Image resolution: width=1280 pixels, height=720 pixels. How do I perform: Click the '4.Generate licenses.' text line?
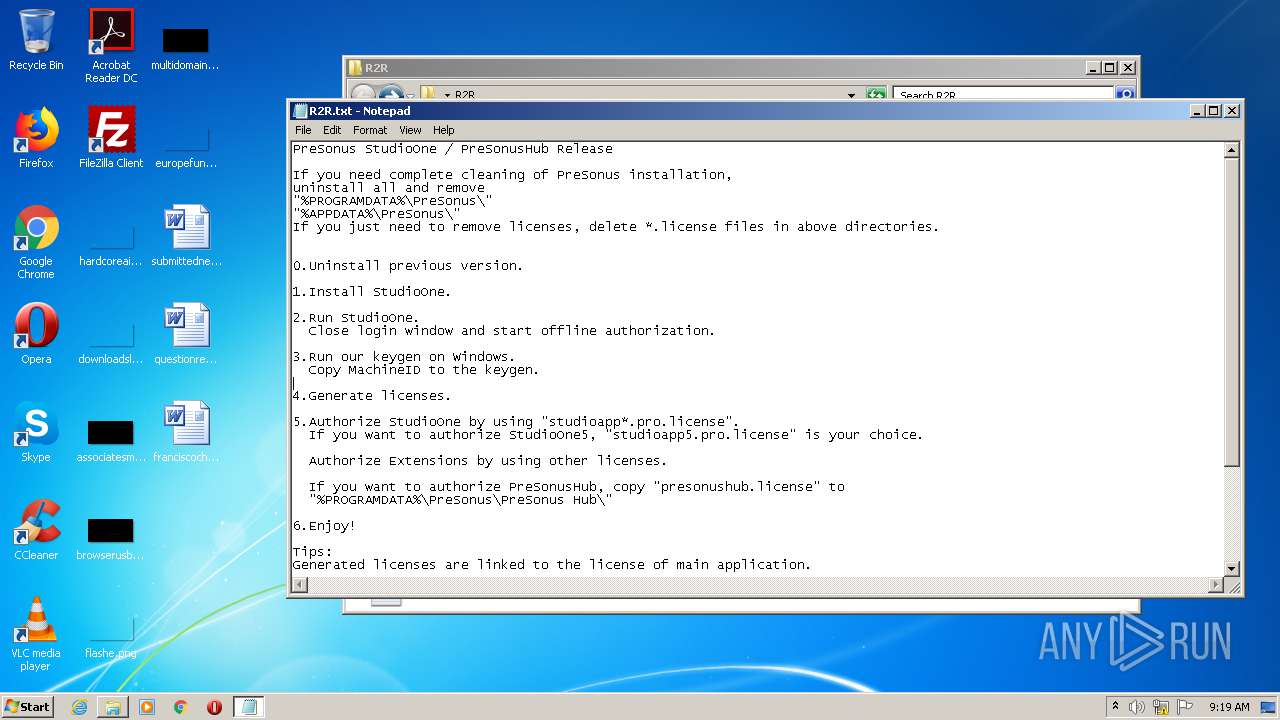tap(372, 395)
